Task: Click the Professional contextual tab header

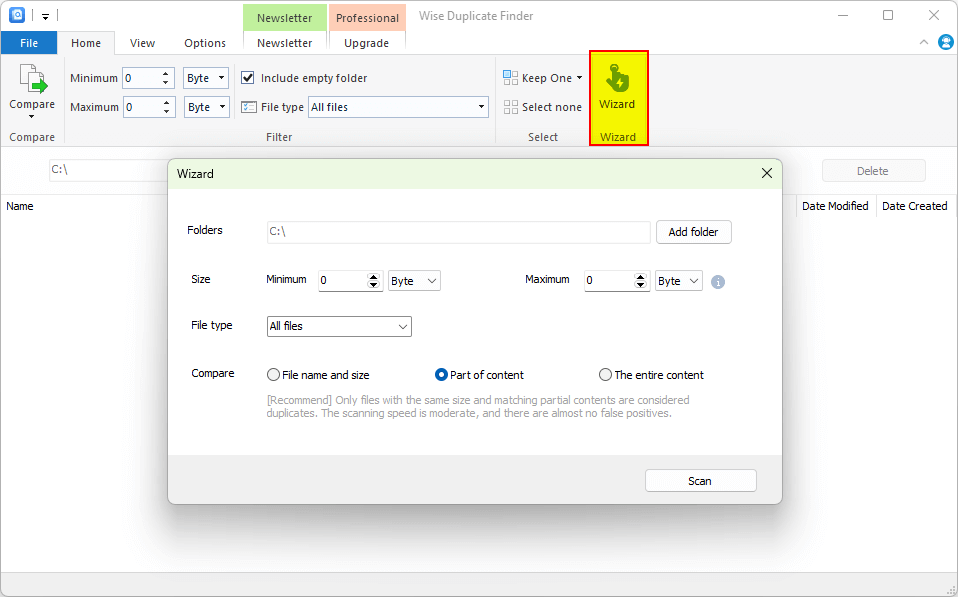Action: point(367,18)
